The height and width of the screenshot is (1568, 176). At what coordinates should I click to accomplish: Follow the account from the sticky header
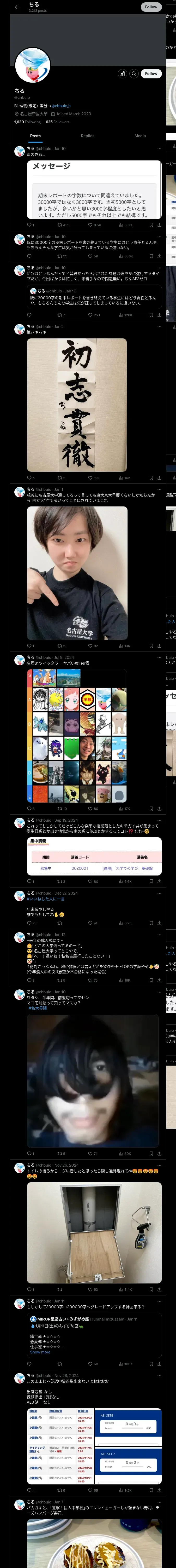pyautogui.click(x=151, y=7)
